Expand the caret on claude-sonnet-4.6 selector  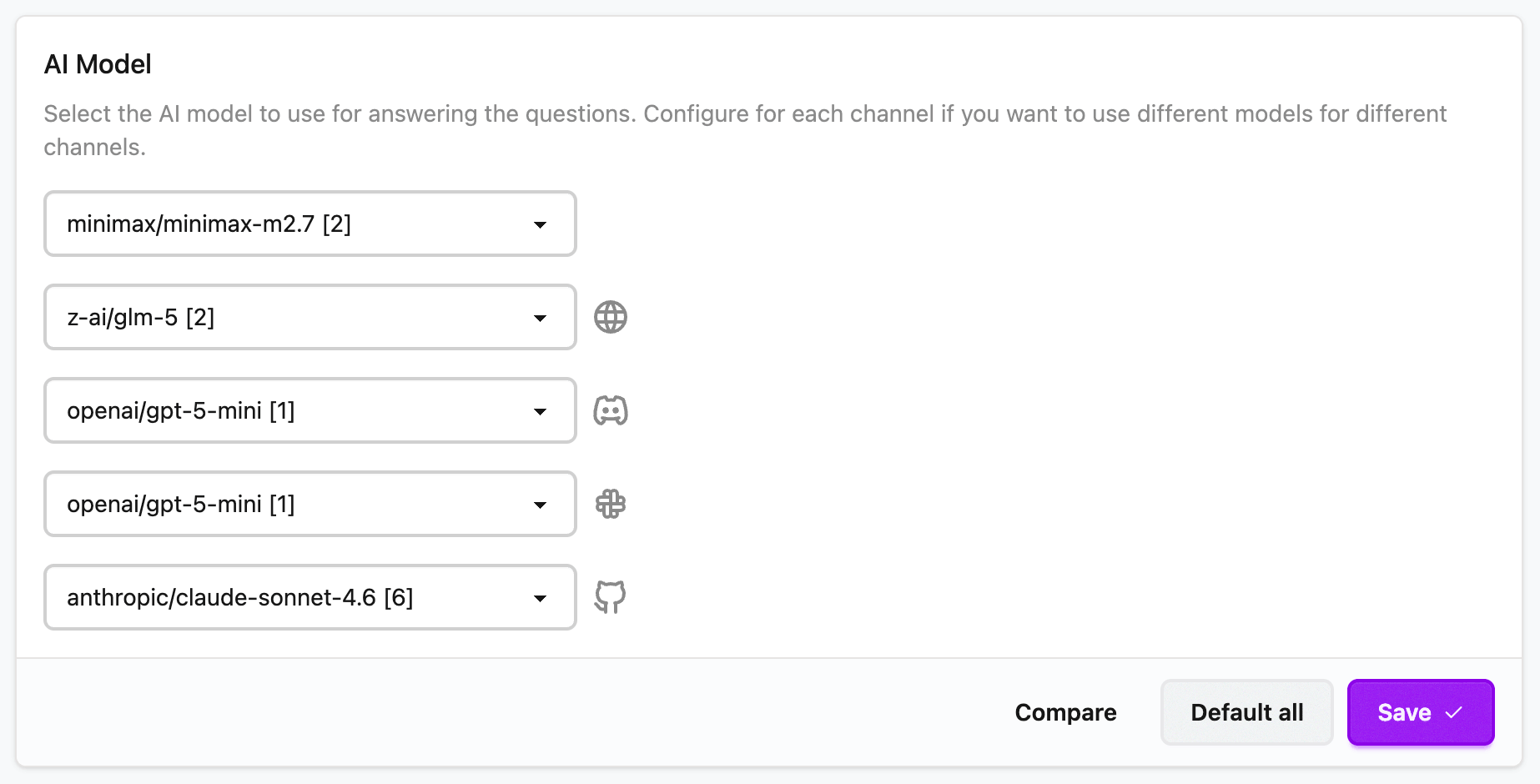point(541,598)
